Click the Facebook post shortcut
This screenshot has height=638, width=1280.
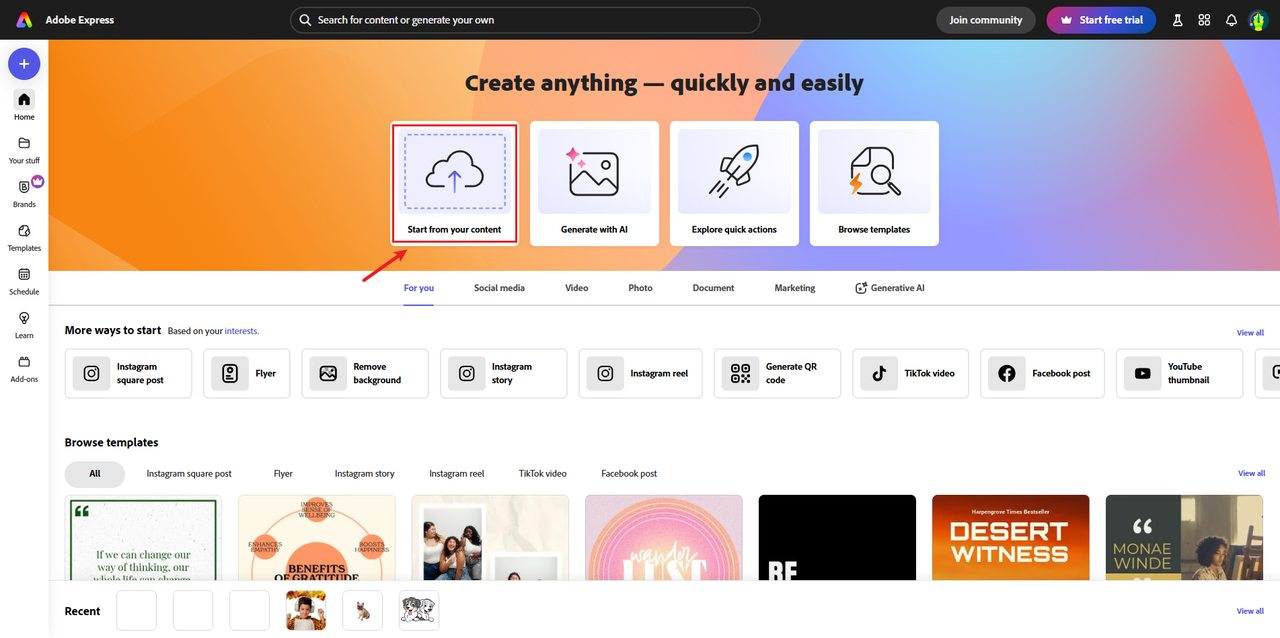(1042, 373)
